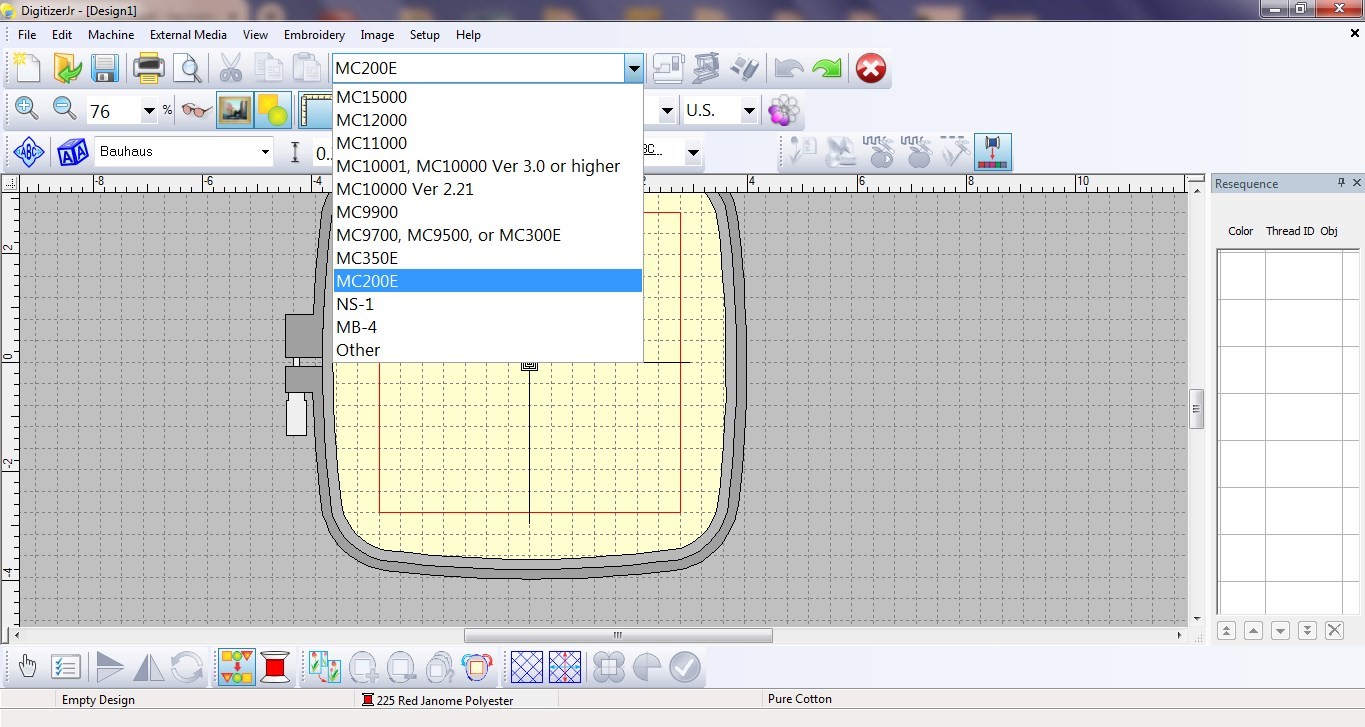This screenshot has width=1365, height=727.
Task: Click the Zoom Out magnifier icon
Action: click(x=65, y=110)
